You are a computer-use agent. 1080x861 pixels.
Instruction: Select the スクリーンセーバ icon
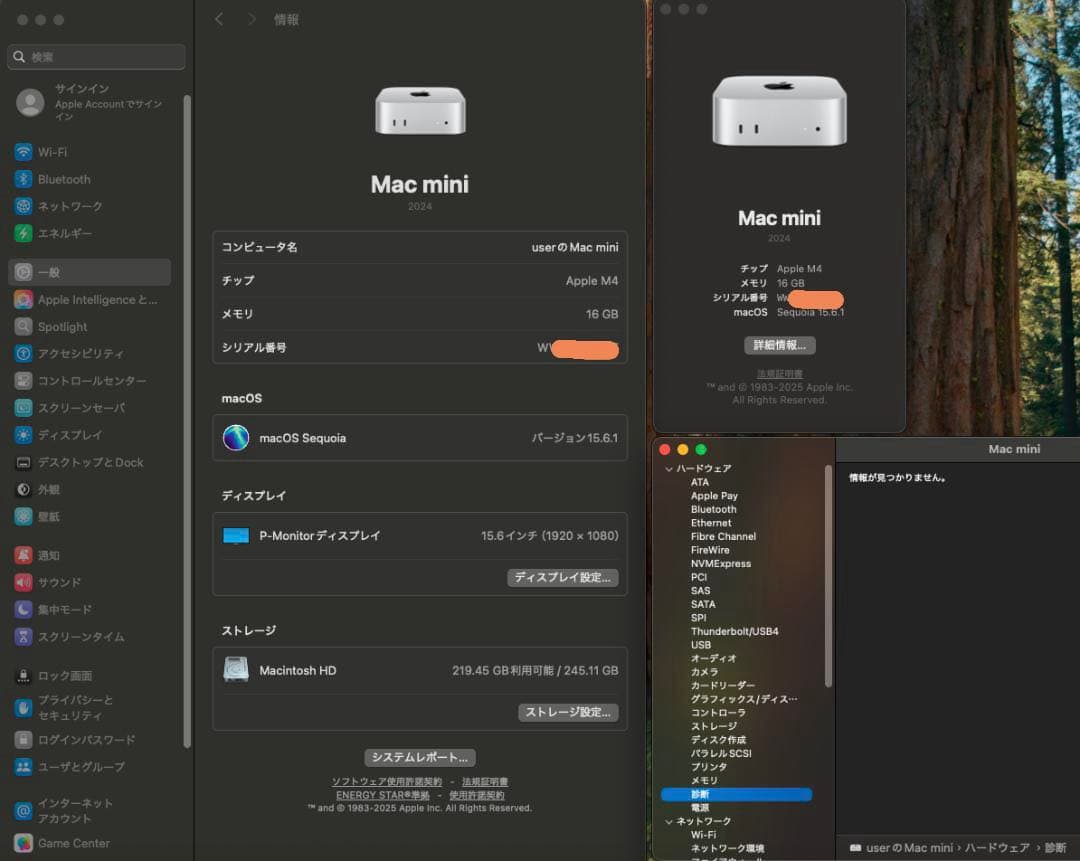(x=23, y=408)
